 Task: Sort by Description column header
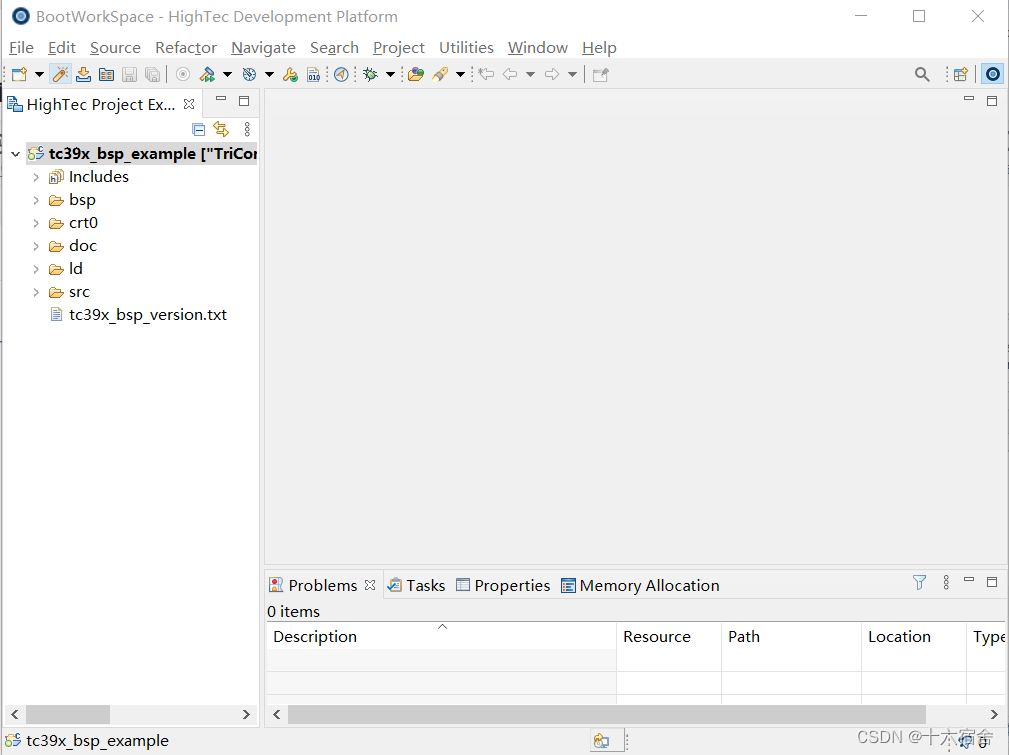point(441,637)
